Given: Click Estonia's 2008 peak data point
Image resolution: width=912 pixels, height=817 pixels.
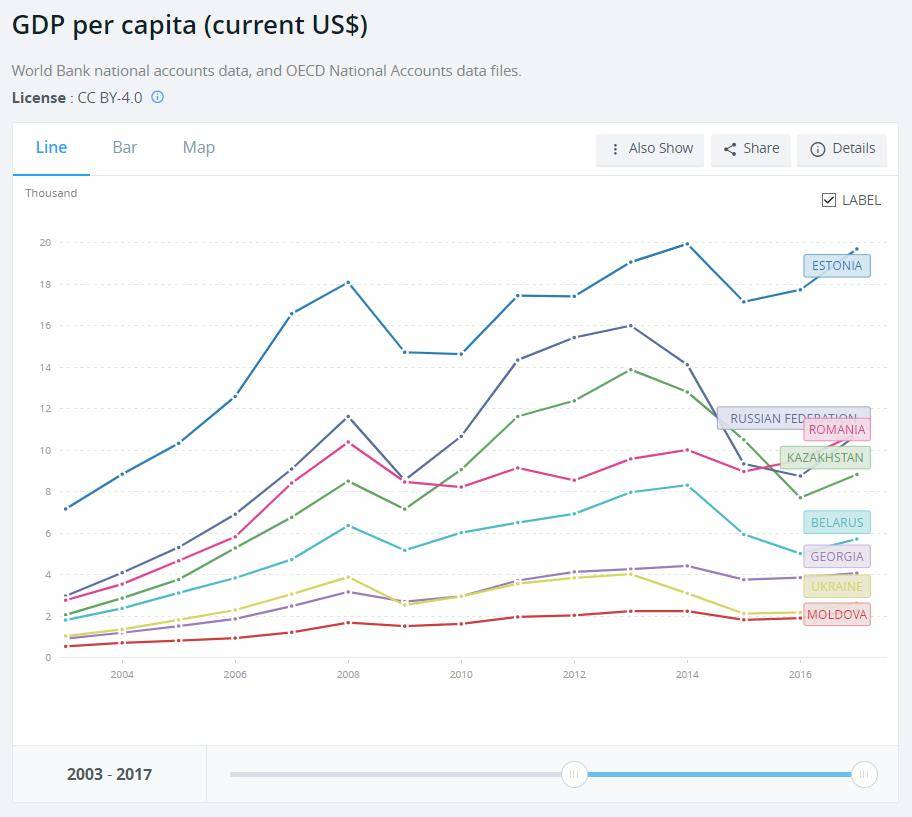Looking at the screenshot, I should (348, 282).
